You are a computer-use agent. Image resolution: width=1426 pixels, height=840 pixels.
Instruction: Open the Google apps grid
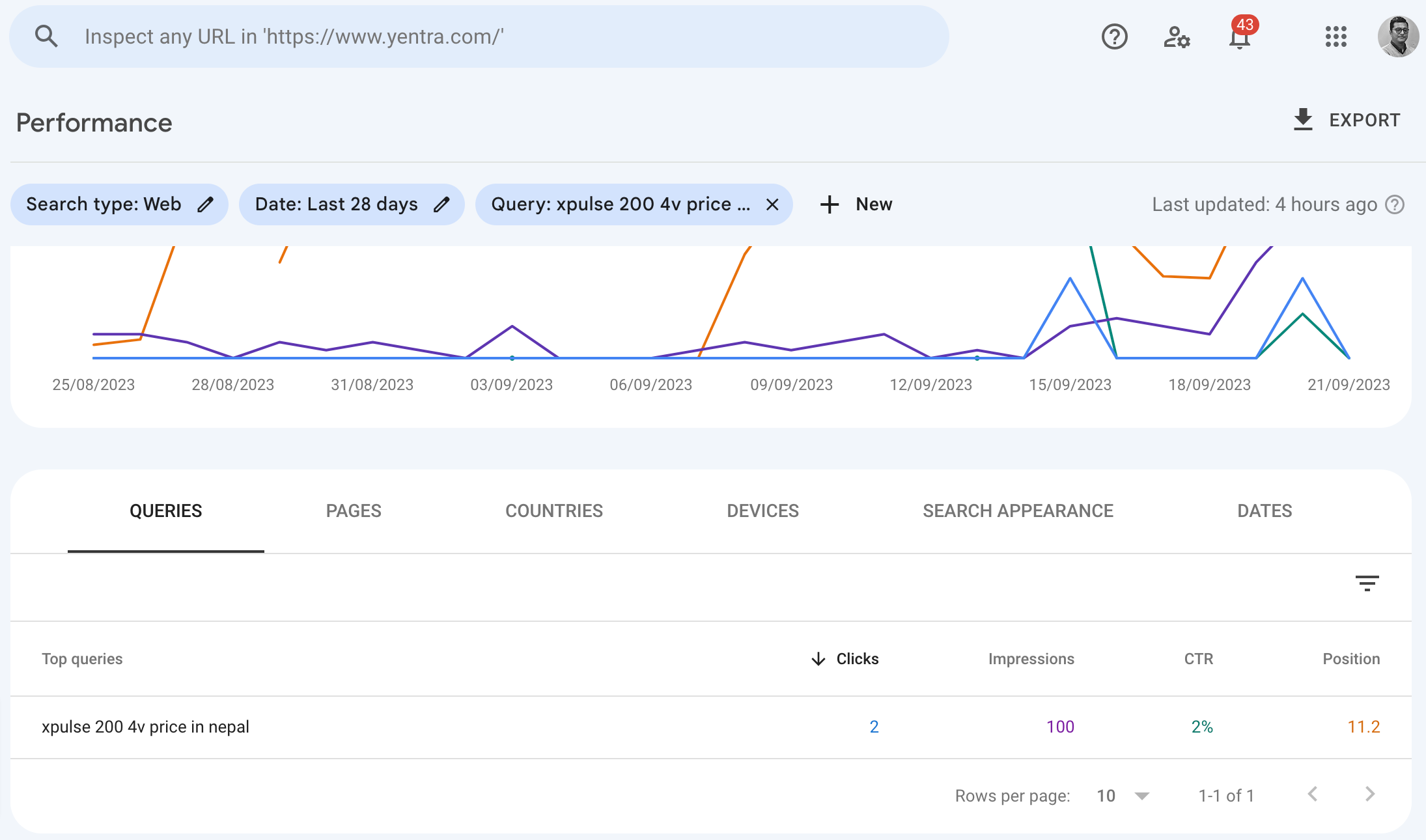(x=1335, y=36)
